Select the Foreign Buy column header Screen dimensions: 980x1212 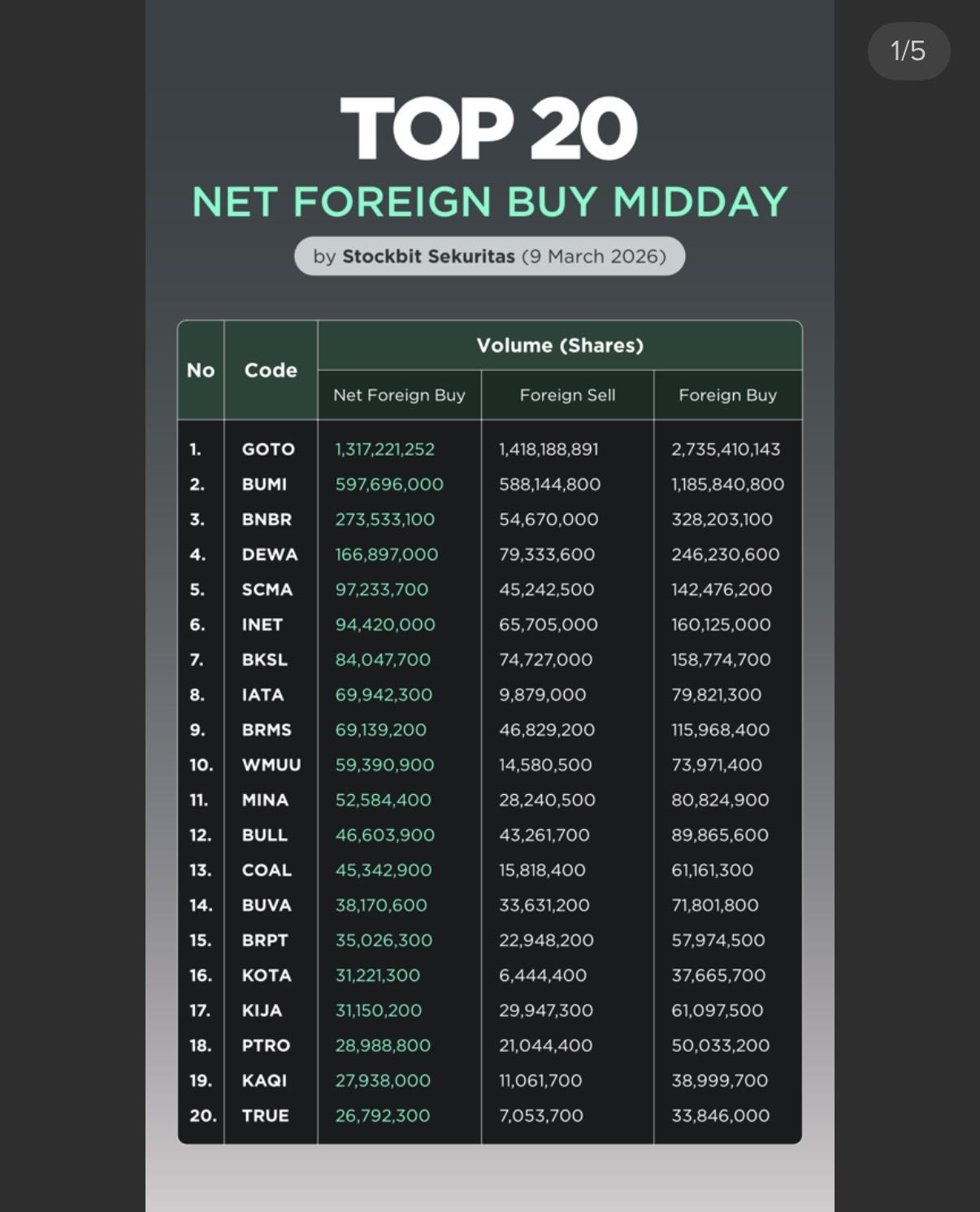coord(727,395)
